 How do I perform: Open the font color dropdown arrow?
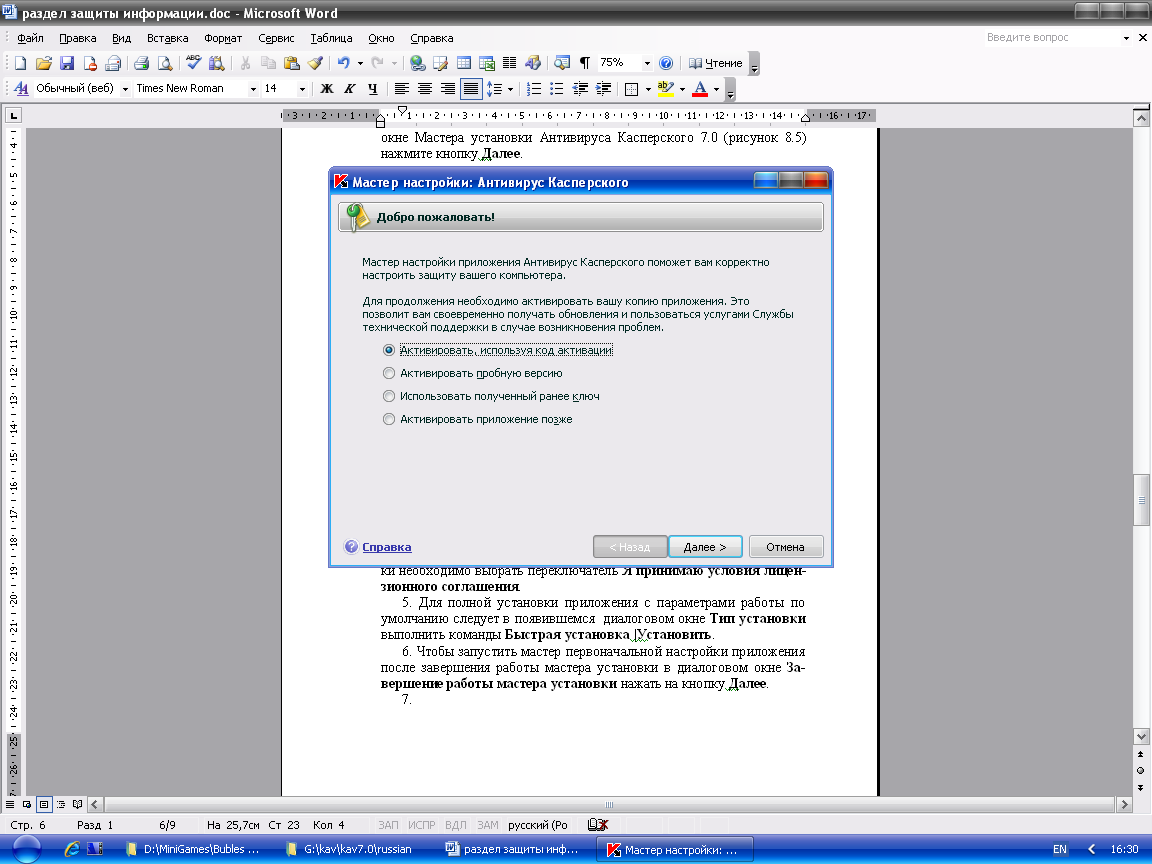(716, 89)
